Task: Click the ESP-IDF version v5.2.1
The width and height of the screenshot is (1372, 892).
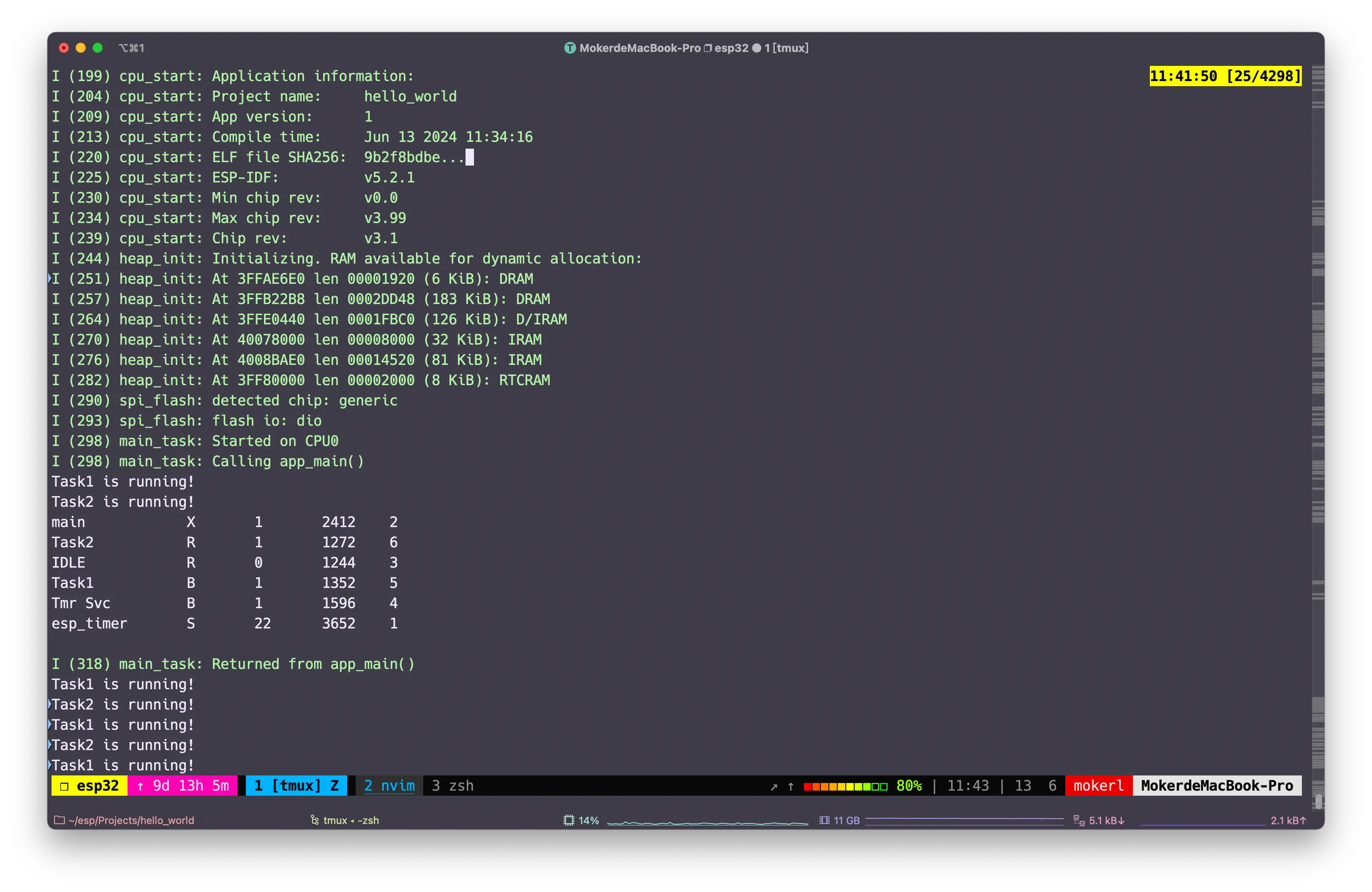Action: (389, 177)
